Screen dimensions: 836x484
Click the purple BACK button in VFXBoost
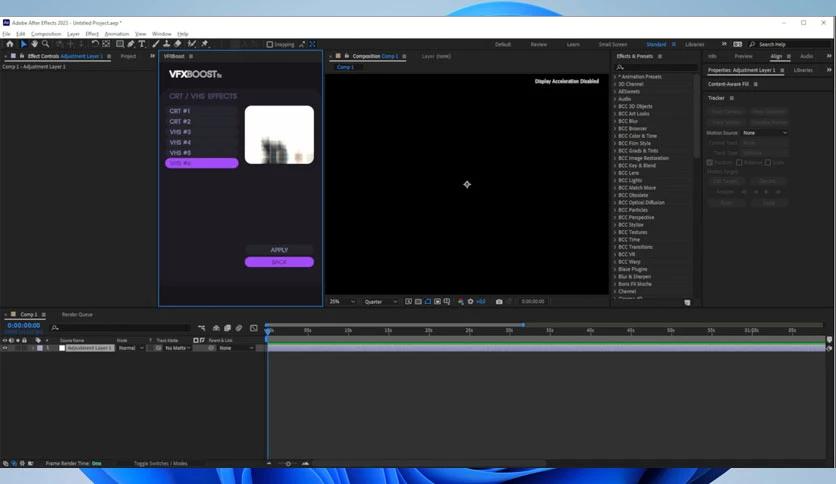[279, 262]
